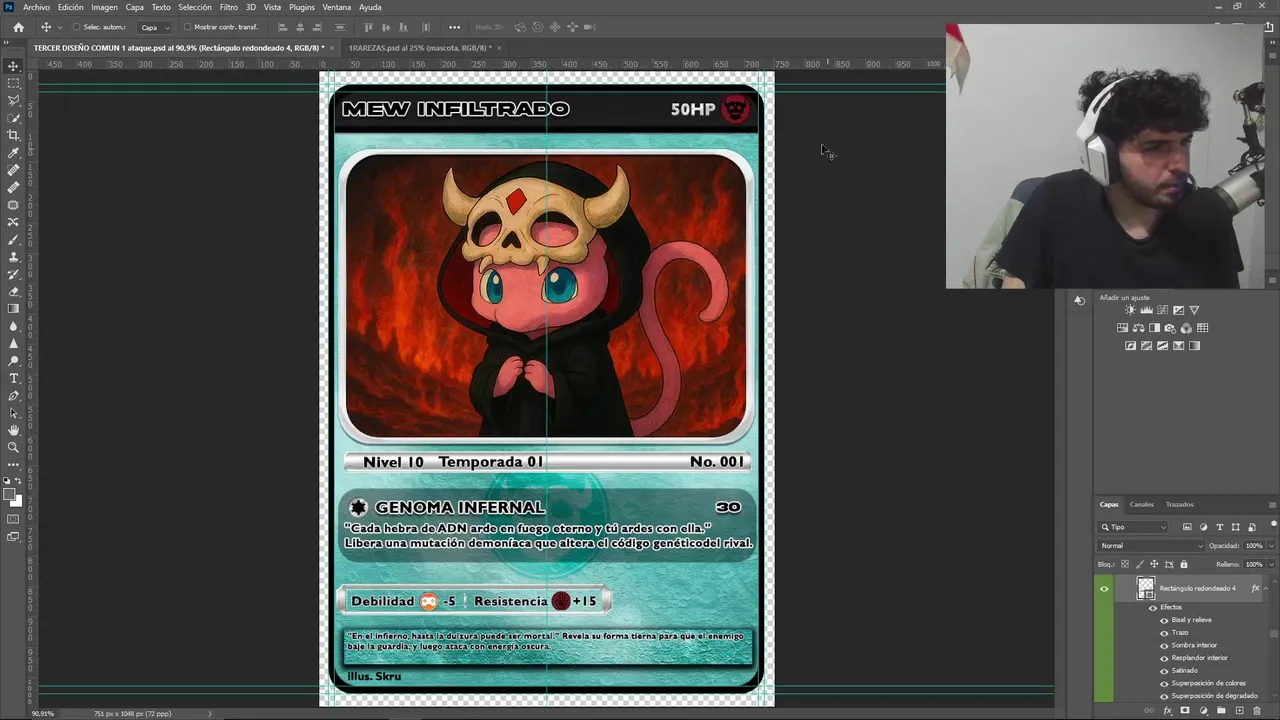Open Relleno slider dropdown arrow
The height and width of the screenshot is (720, 1280).
1271,564
